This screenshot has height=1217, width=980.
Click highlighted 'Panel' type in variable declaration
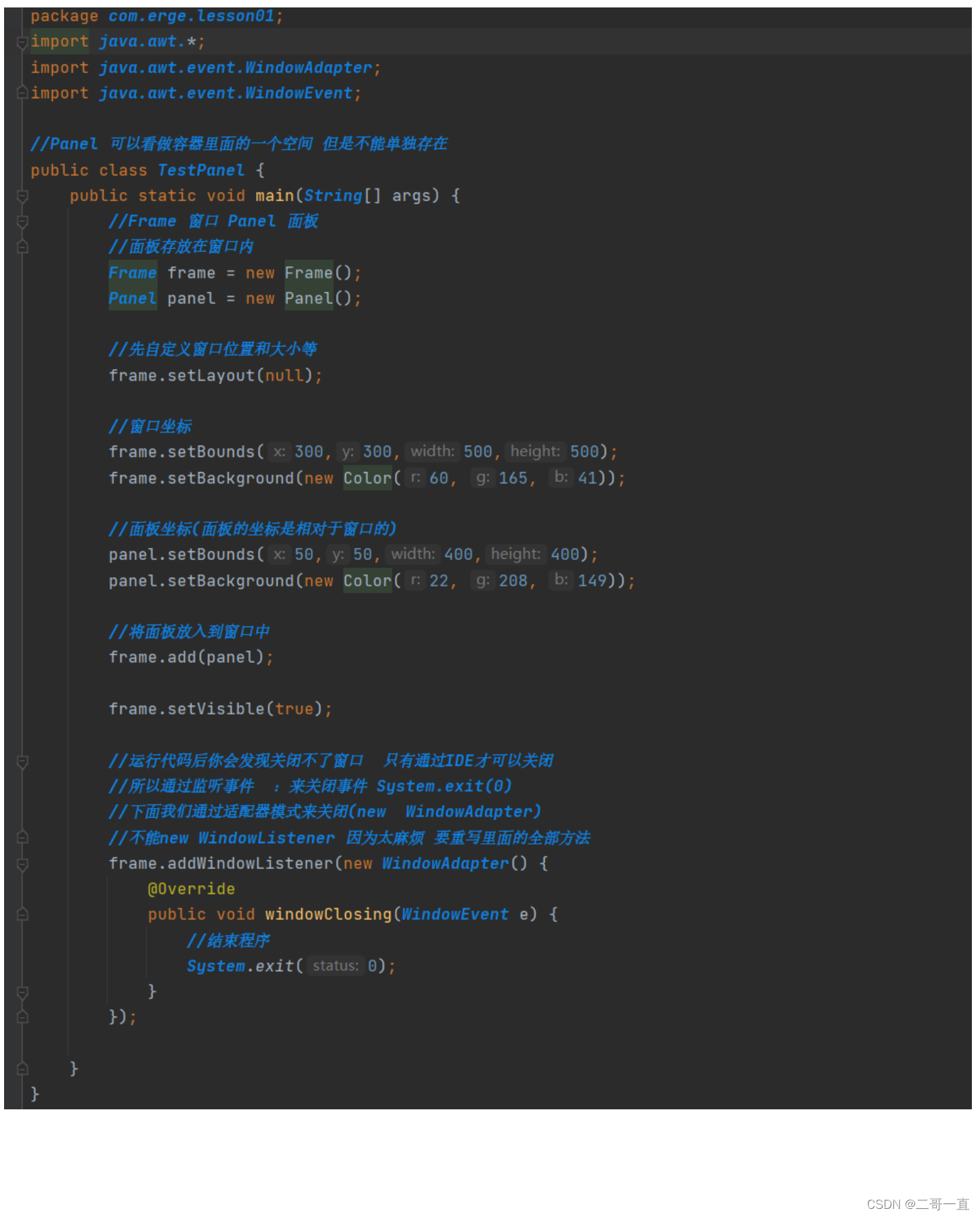coord(133,299)
